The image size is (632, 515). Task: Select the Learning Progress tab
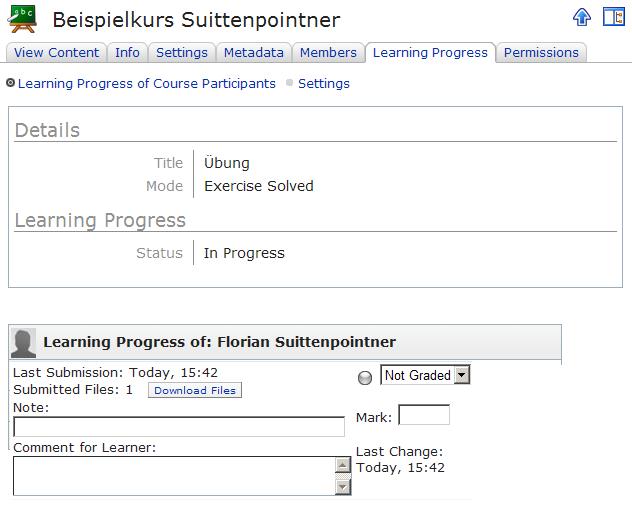pos(430,53)
